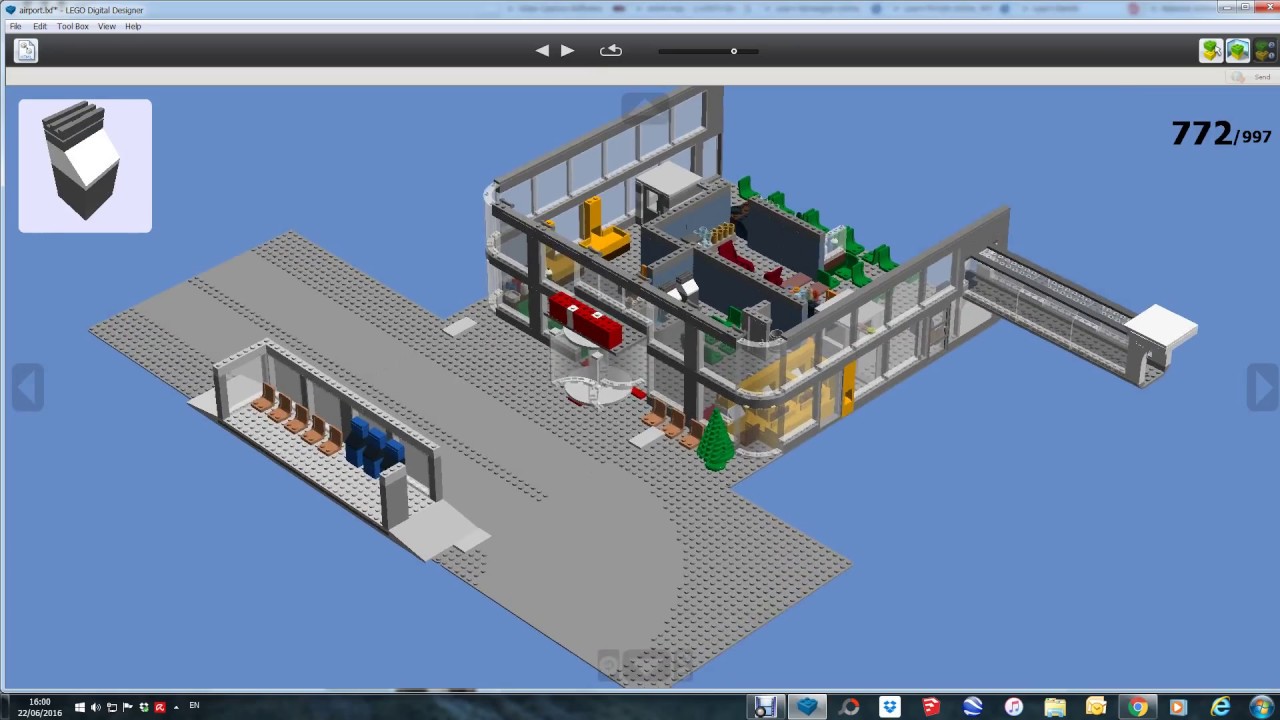Open Internet Explorer from the taskbar
The image size is (1280, 720).
coord(1220,707)
